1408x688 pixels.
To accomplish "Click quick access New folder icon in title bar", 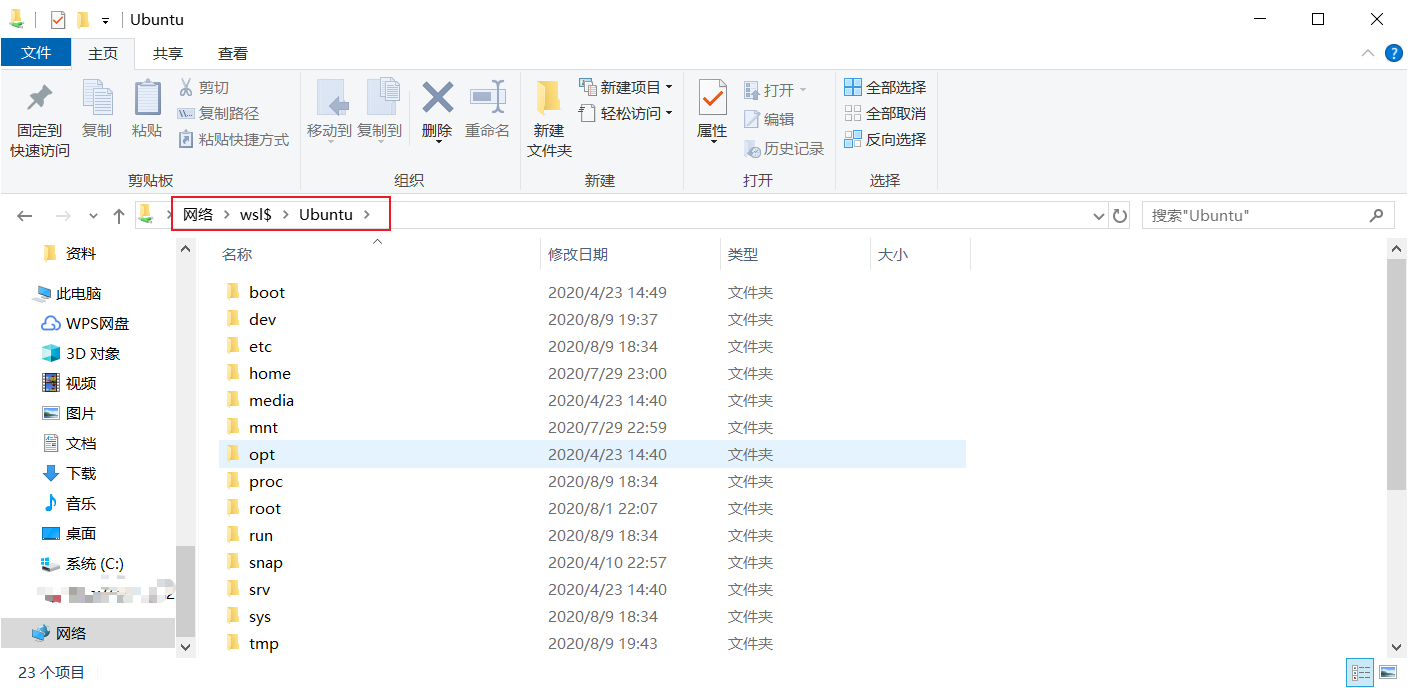I will (83, 19).
